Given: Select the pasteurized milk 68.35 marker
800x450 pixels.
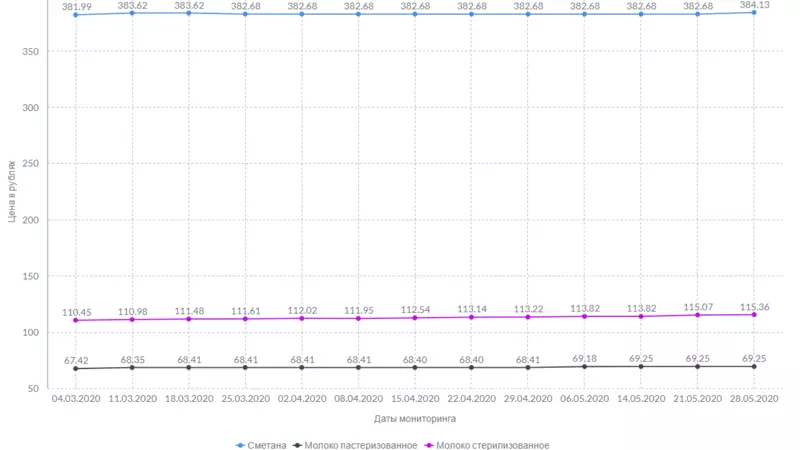Looking at the screenshot, I should tap(132, 368).
